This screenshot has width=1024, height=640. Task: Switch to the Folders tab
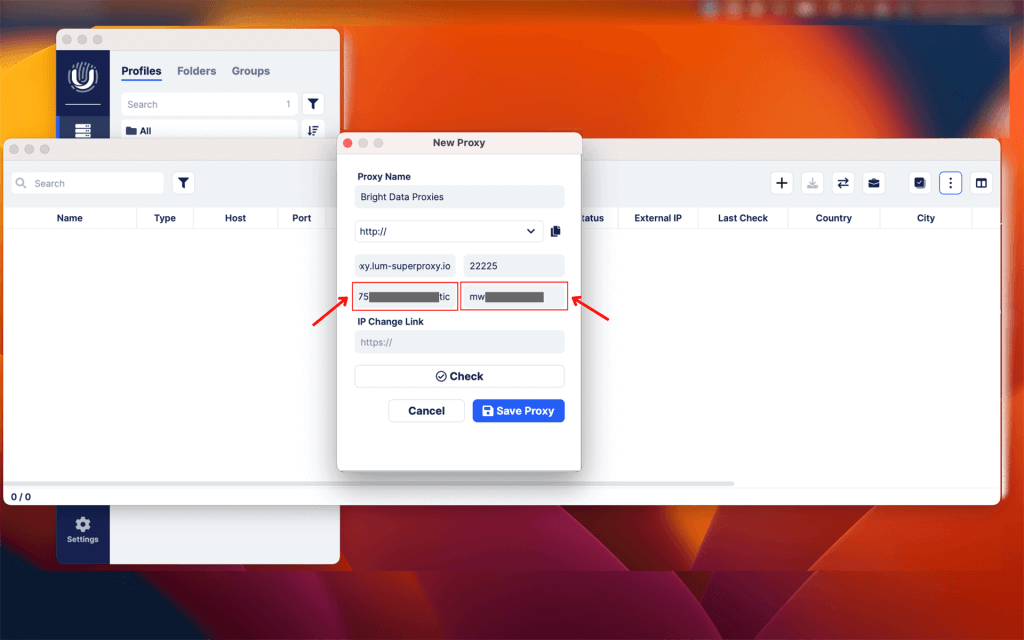pos(196,71)
